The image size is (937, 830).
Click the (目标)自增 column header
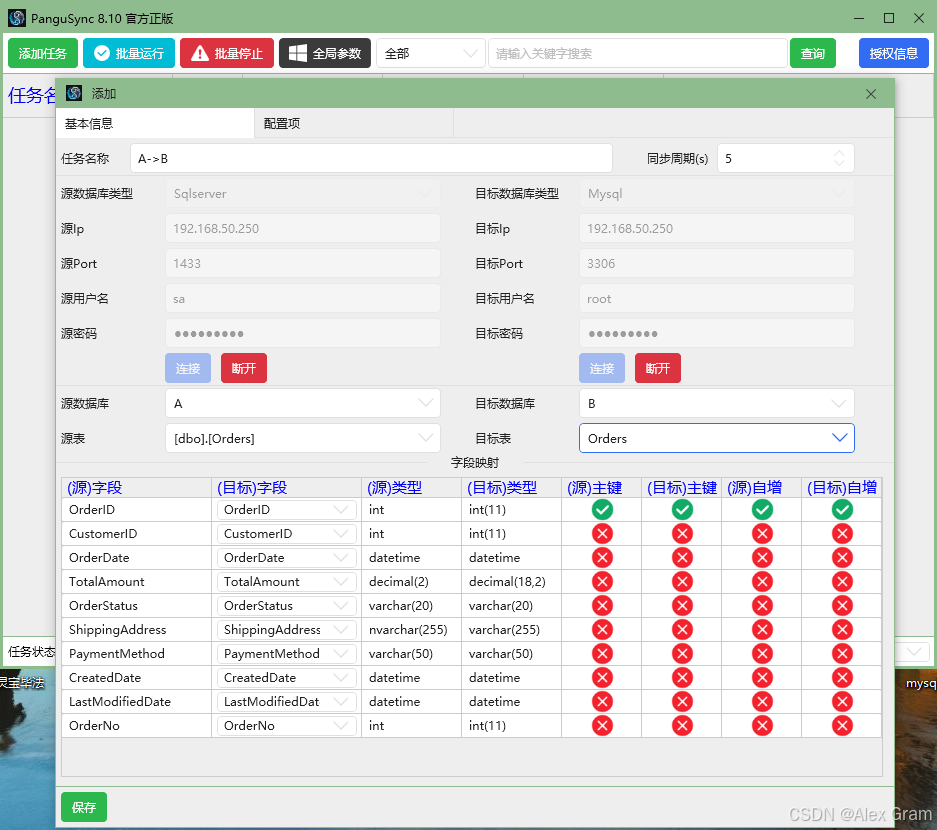point(842,488)
